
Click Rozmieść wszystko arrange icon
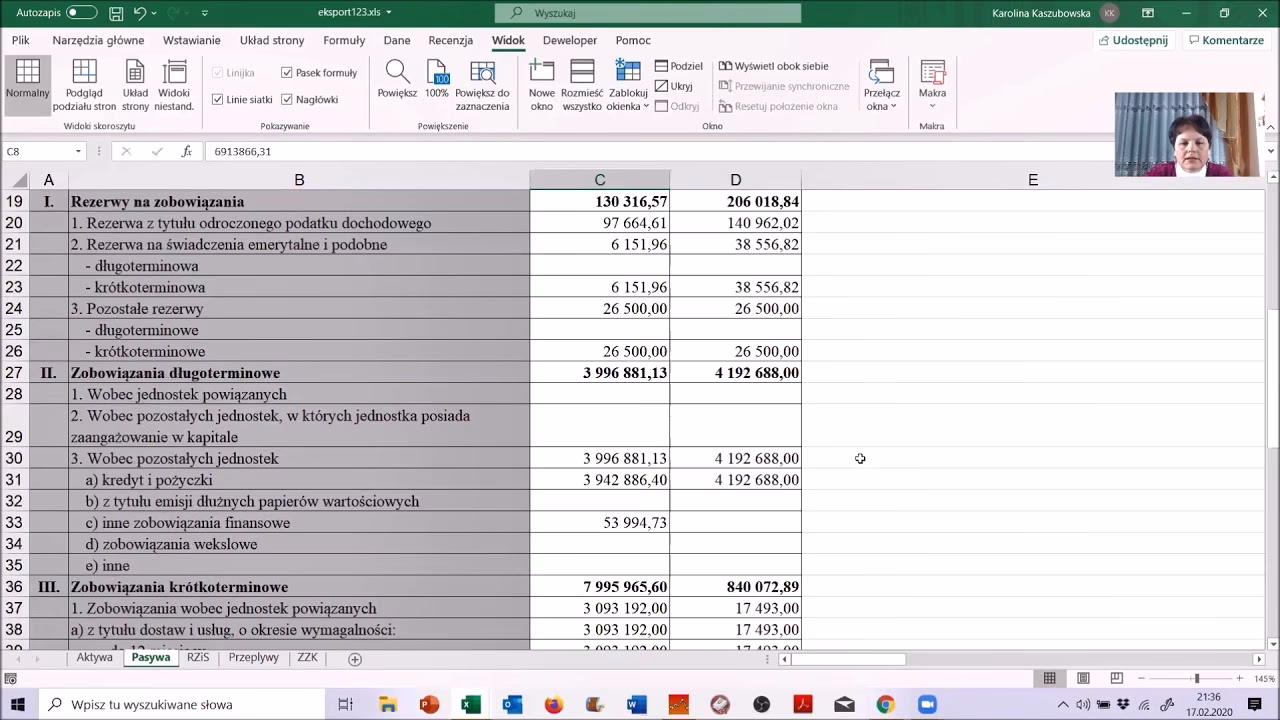[581, 73]
